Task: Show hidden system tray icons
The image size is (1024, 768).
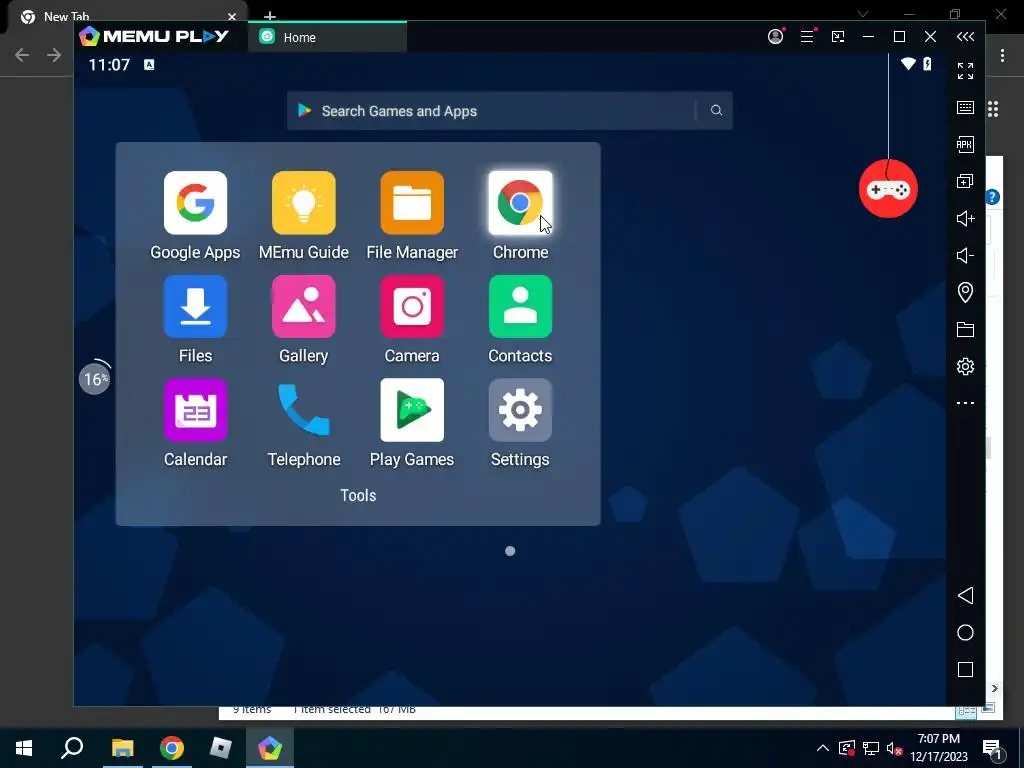Action: coord(823,748)
